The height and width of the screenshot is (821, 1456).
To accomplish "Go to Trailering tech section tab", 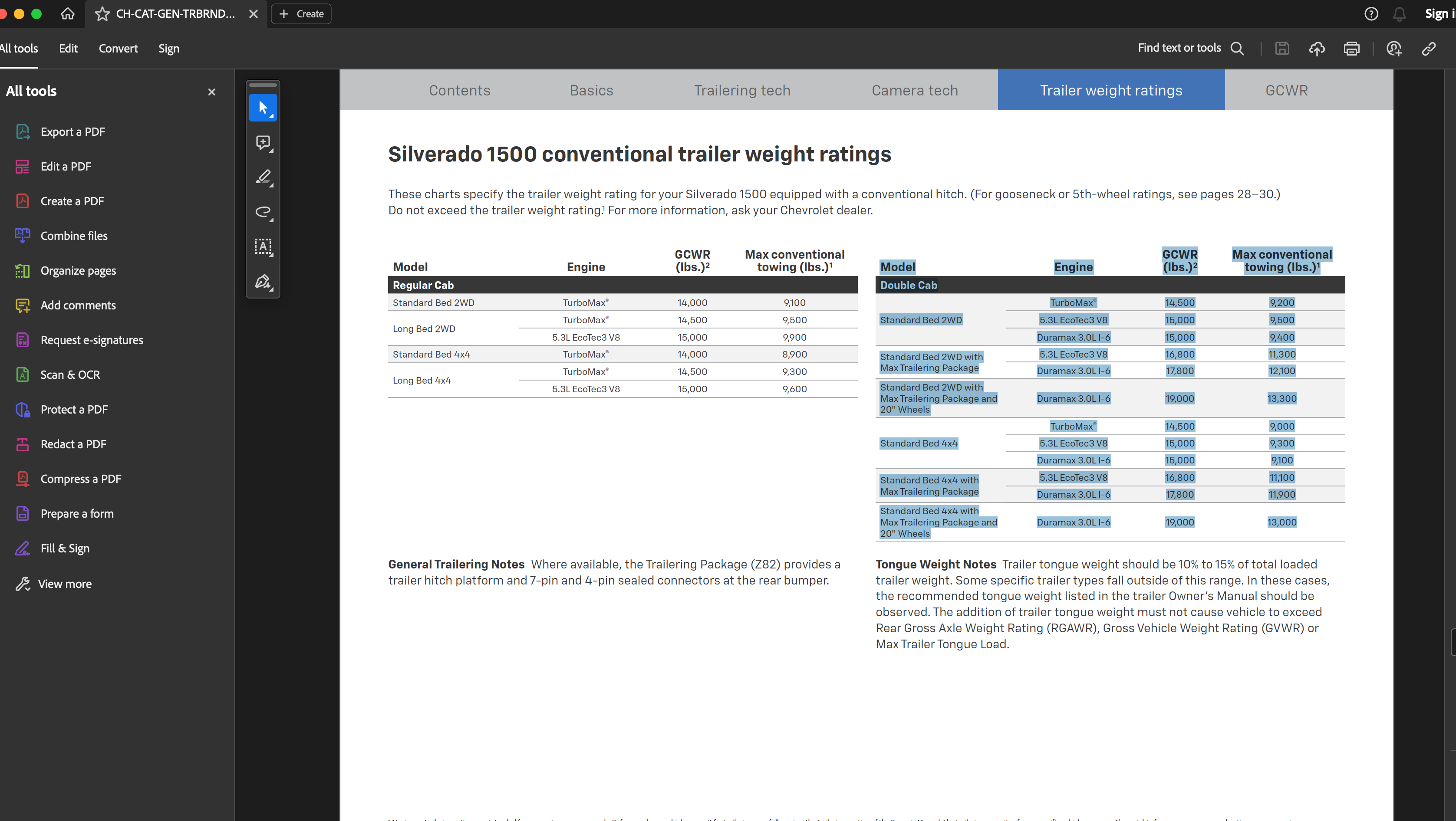I will (741, 90).
